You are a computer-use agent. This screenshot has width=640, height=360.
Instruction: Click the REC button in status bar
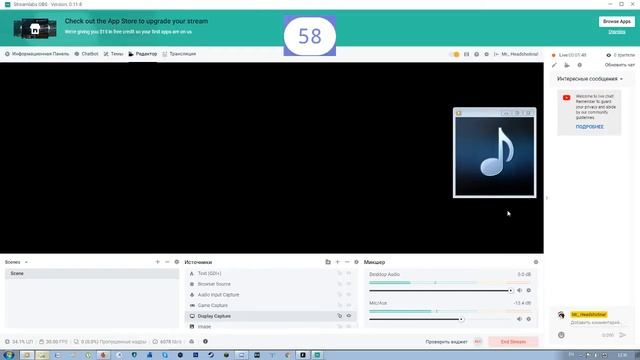(478, 342)
